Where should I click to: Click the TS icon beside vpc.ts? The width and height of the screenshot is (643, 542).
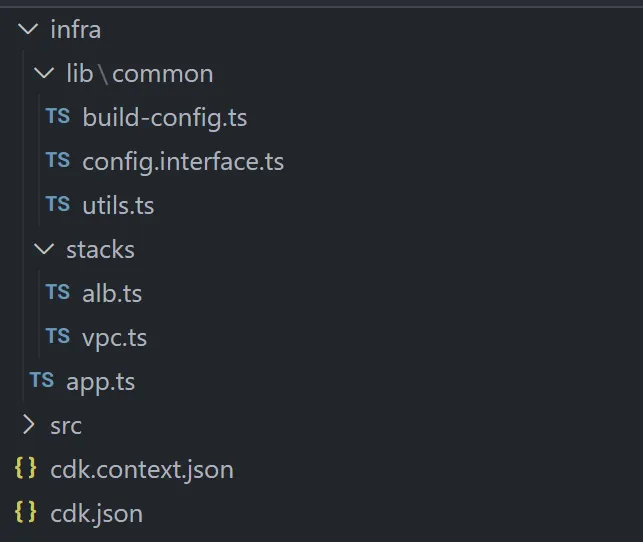(58, 337)
